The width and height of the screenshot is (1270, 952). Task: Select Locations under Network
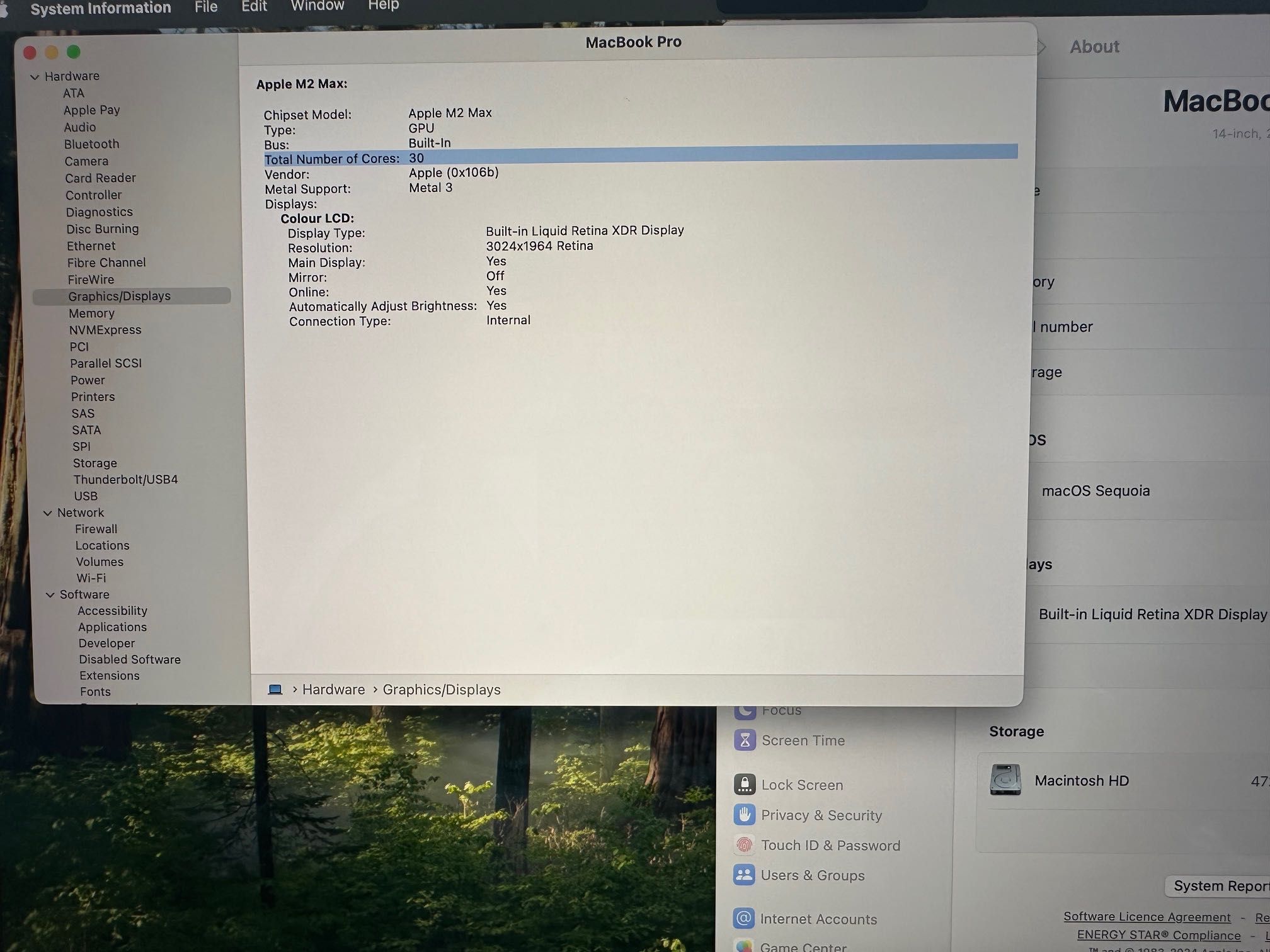coord(103,546)
